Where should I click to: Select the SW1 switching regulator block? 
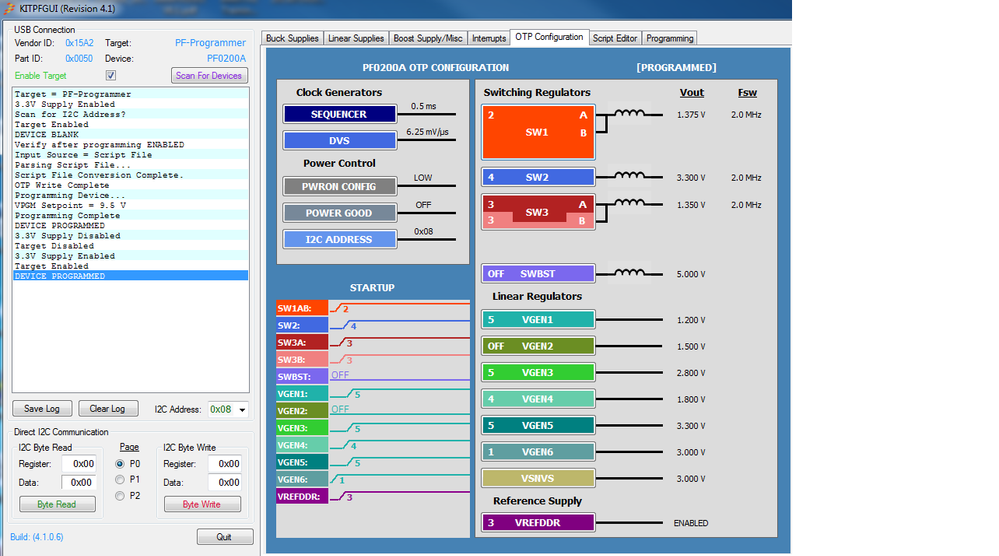(x=538, y=132)
